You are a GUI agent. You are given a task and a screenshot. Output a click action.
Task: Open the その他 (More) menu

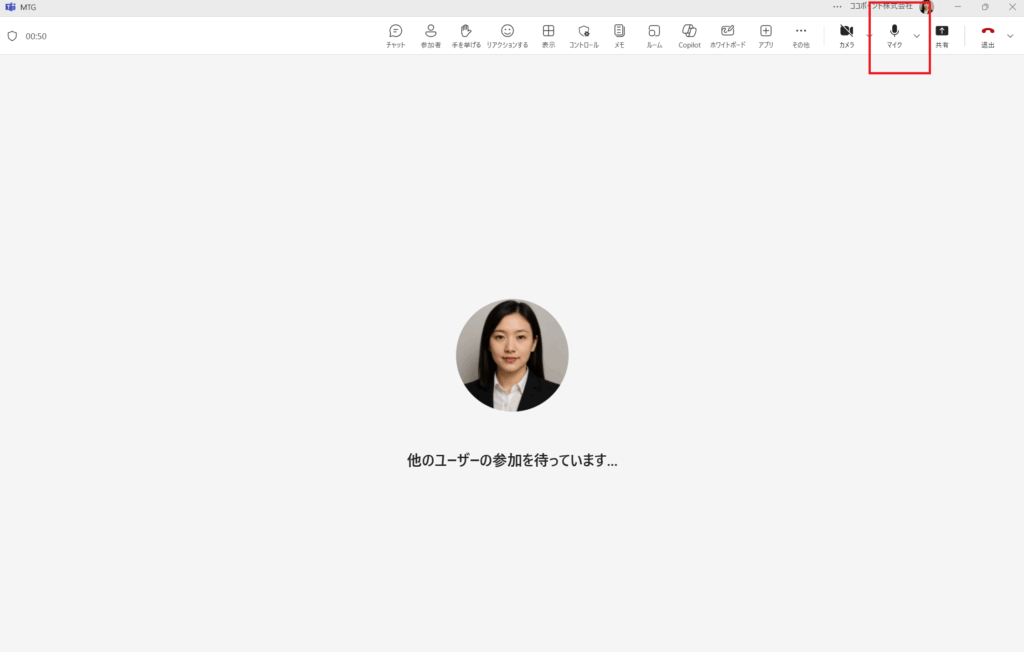[801, 36]
